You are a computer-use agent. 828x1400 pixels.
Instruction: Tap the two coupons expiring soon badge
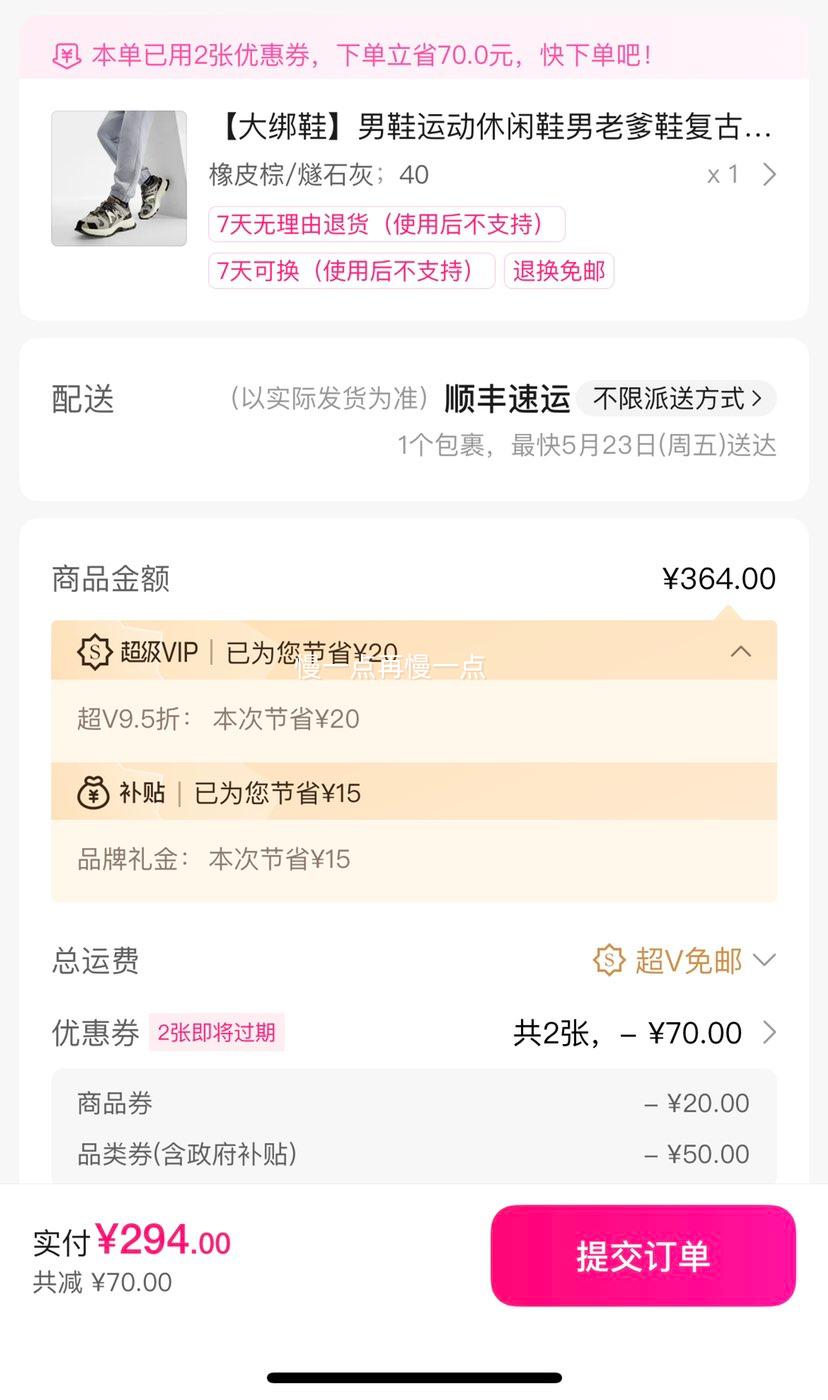217,1033
